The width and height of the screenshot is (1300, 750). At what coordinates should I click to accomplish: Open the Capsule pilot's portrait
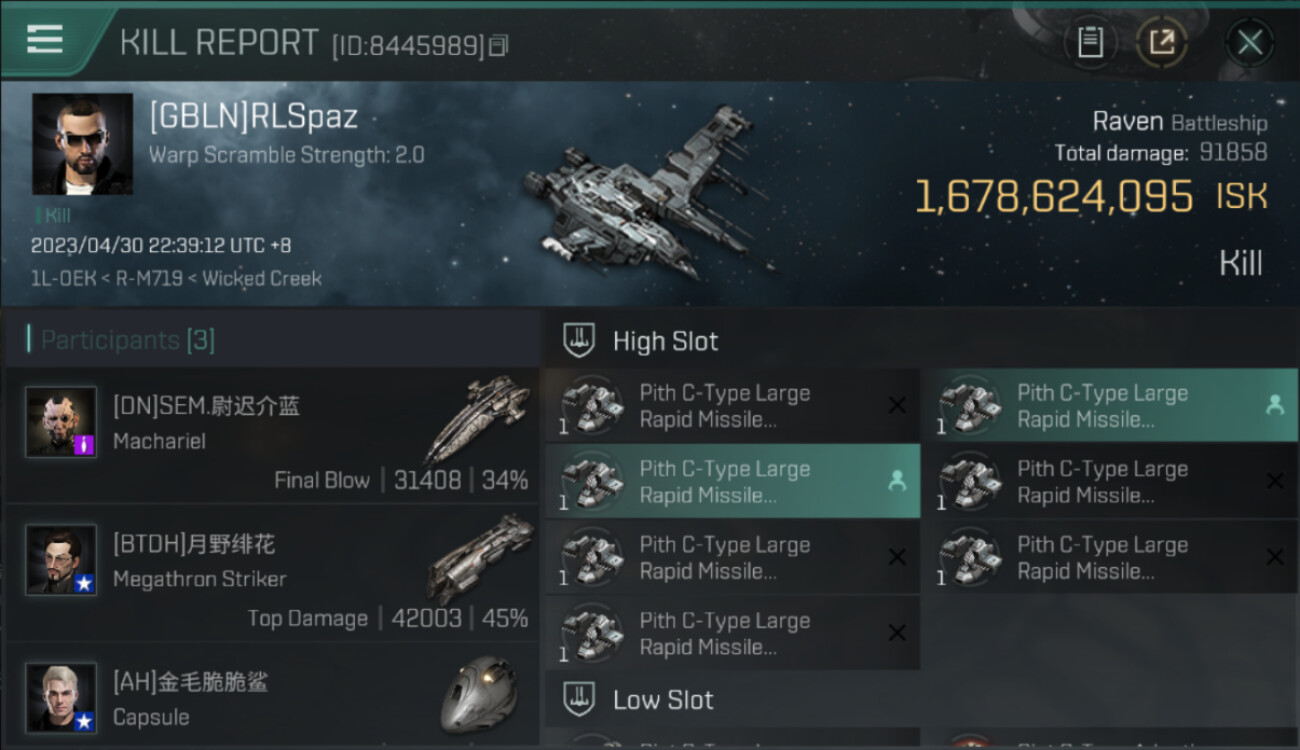61,697
